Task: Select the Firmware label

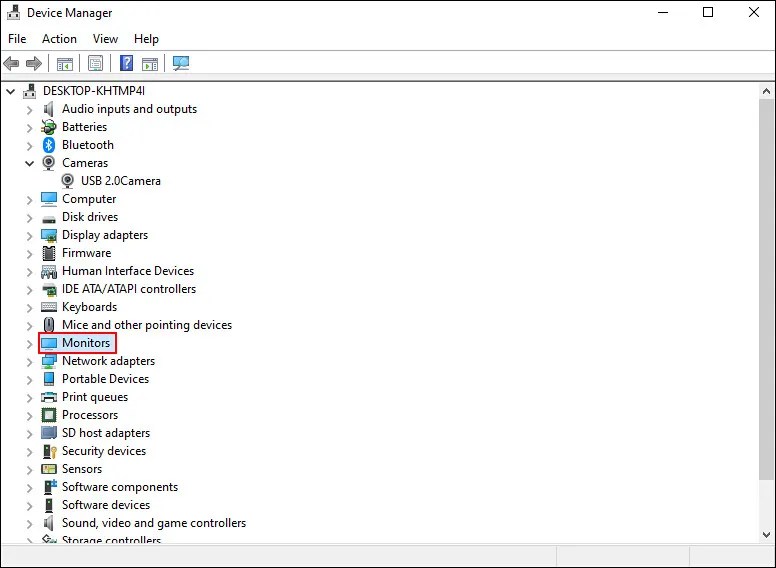Action: (87, 253)
